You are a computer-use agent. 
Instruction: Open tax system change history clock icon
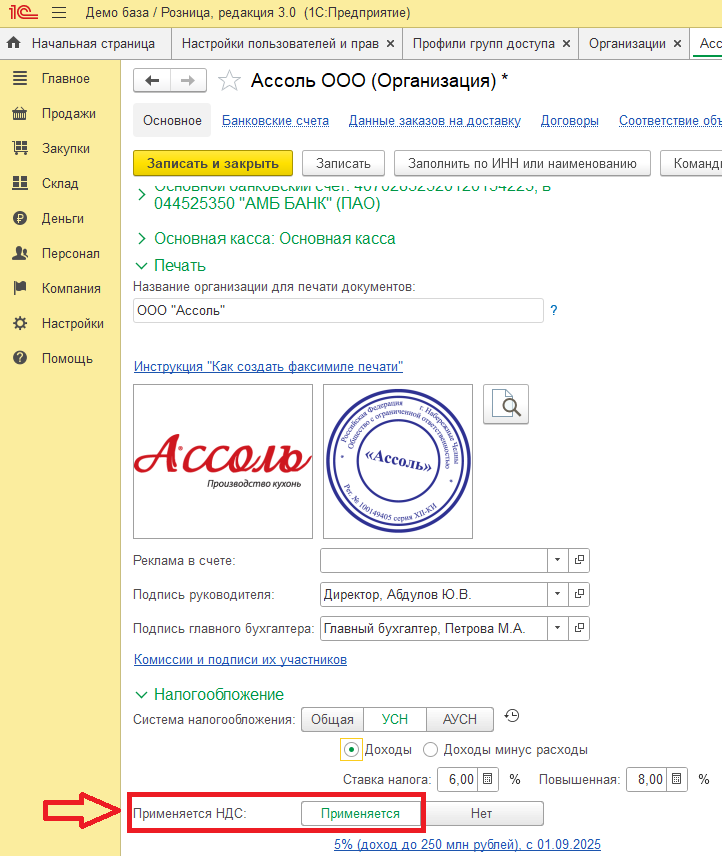tap(512, 716)
